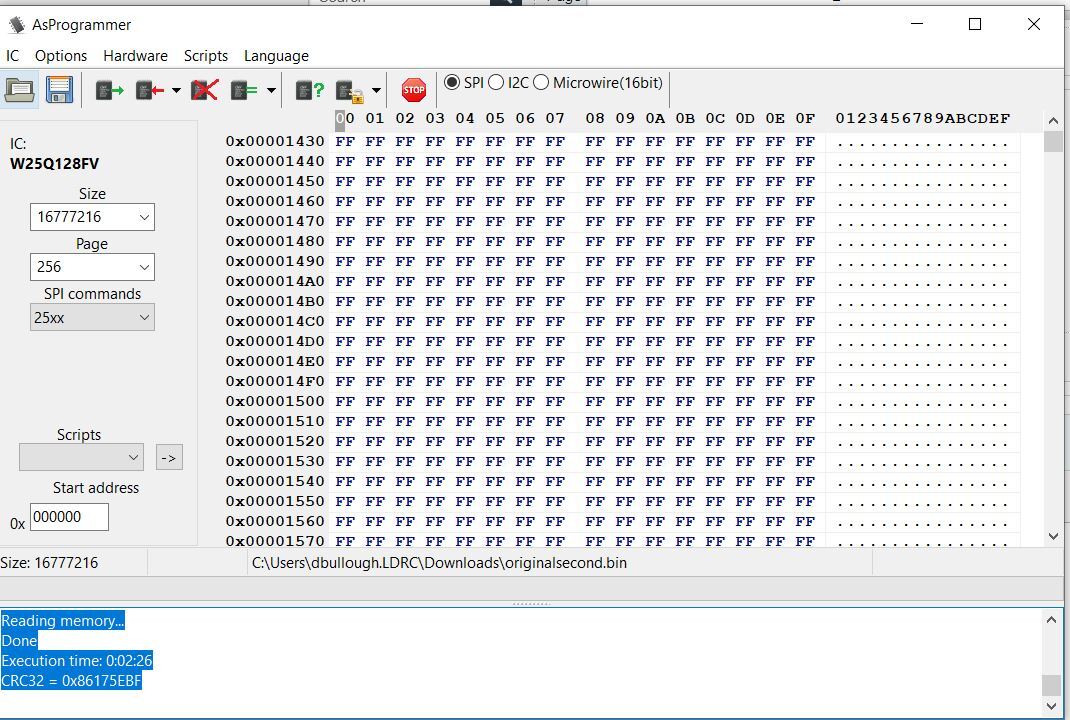Viewport: 1070px width, 720px height.
Task: Click the log panel scrollbar up arrow
Action: 1052,620
